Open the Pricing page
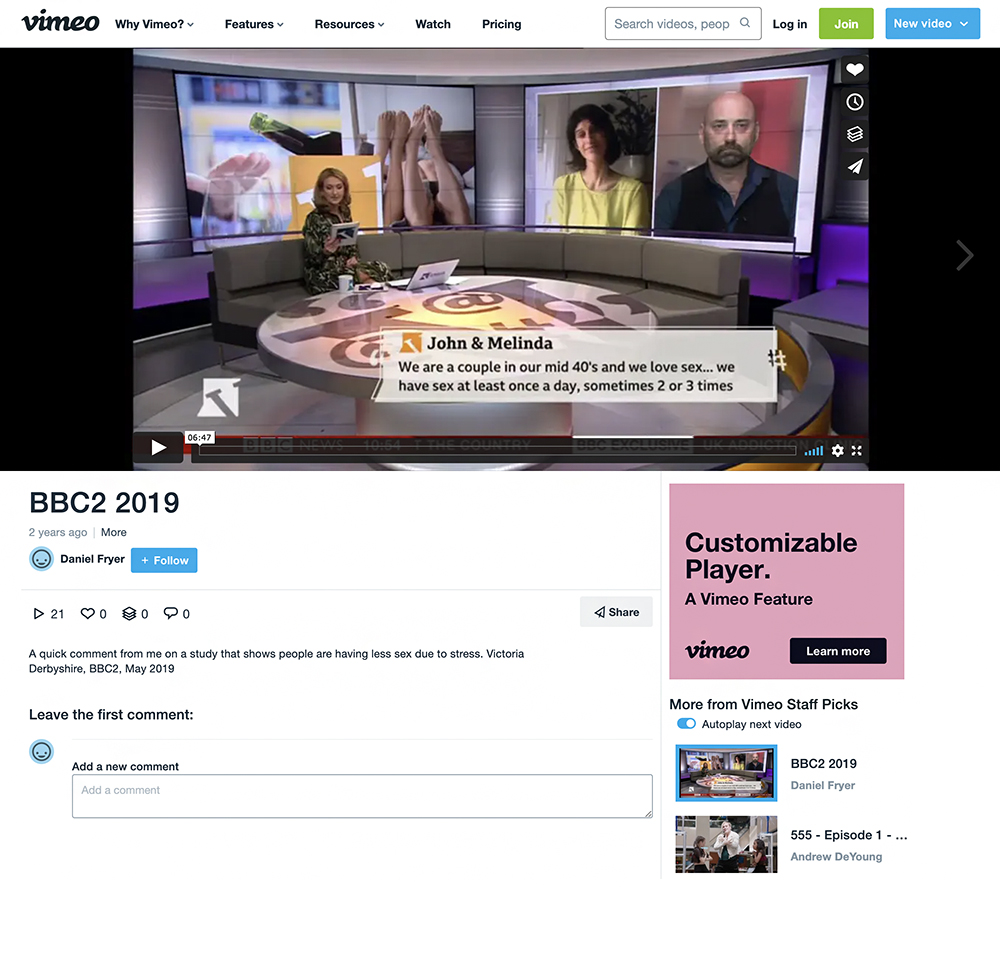Image resolution: width=1000 pixels, height=960 pixels. click(x=501, y=24)
